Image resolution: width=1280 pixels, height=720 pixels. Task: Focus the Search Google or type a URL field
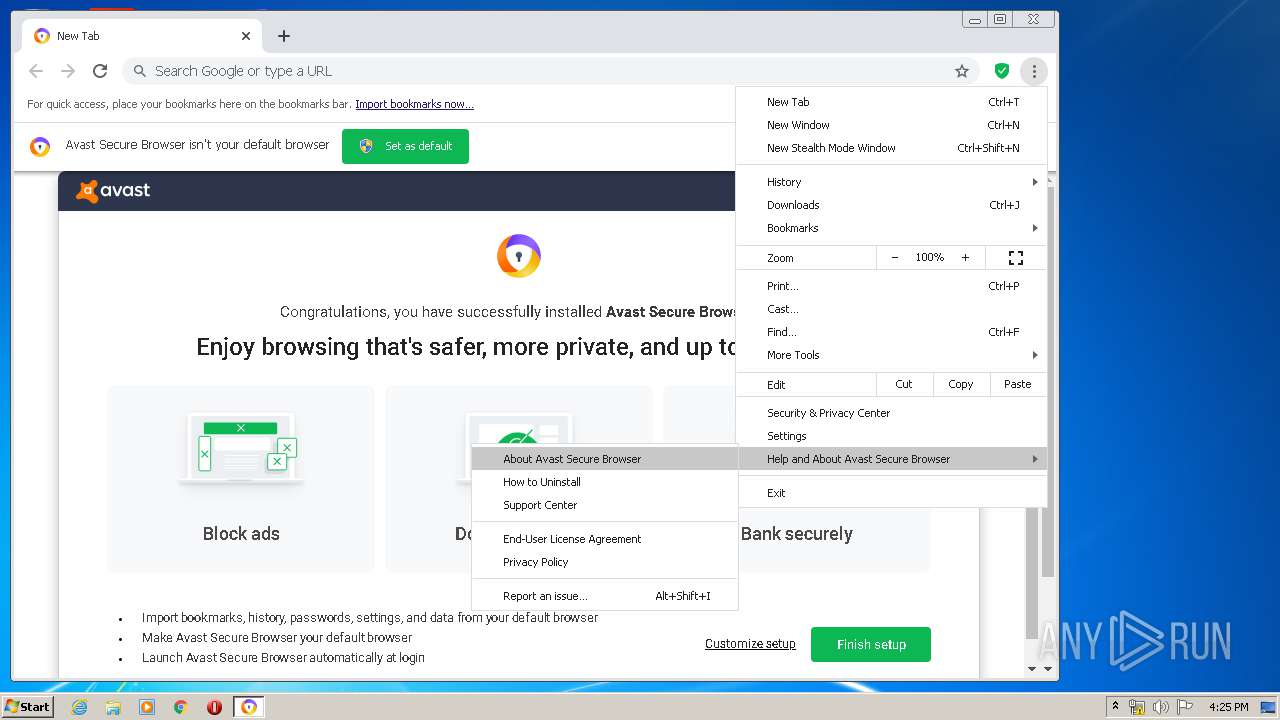click(x=550, y=71)
